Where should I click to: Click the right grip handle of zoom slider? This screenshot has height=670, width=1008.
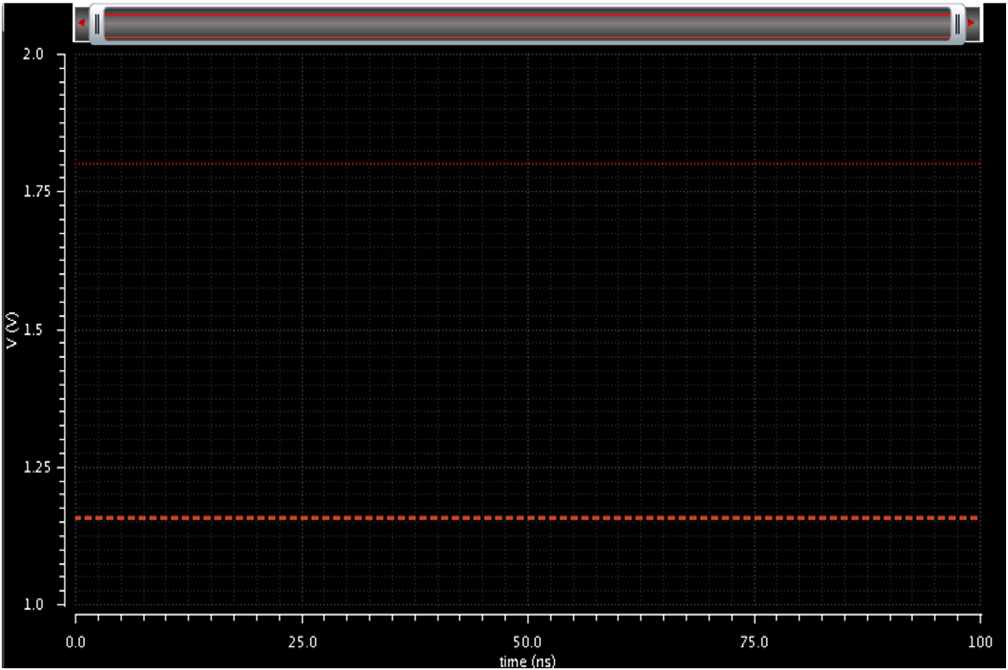(957, 23)
